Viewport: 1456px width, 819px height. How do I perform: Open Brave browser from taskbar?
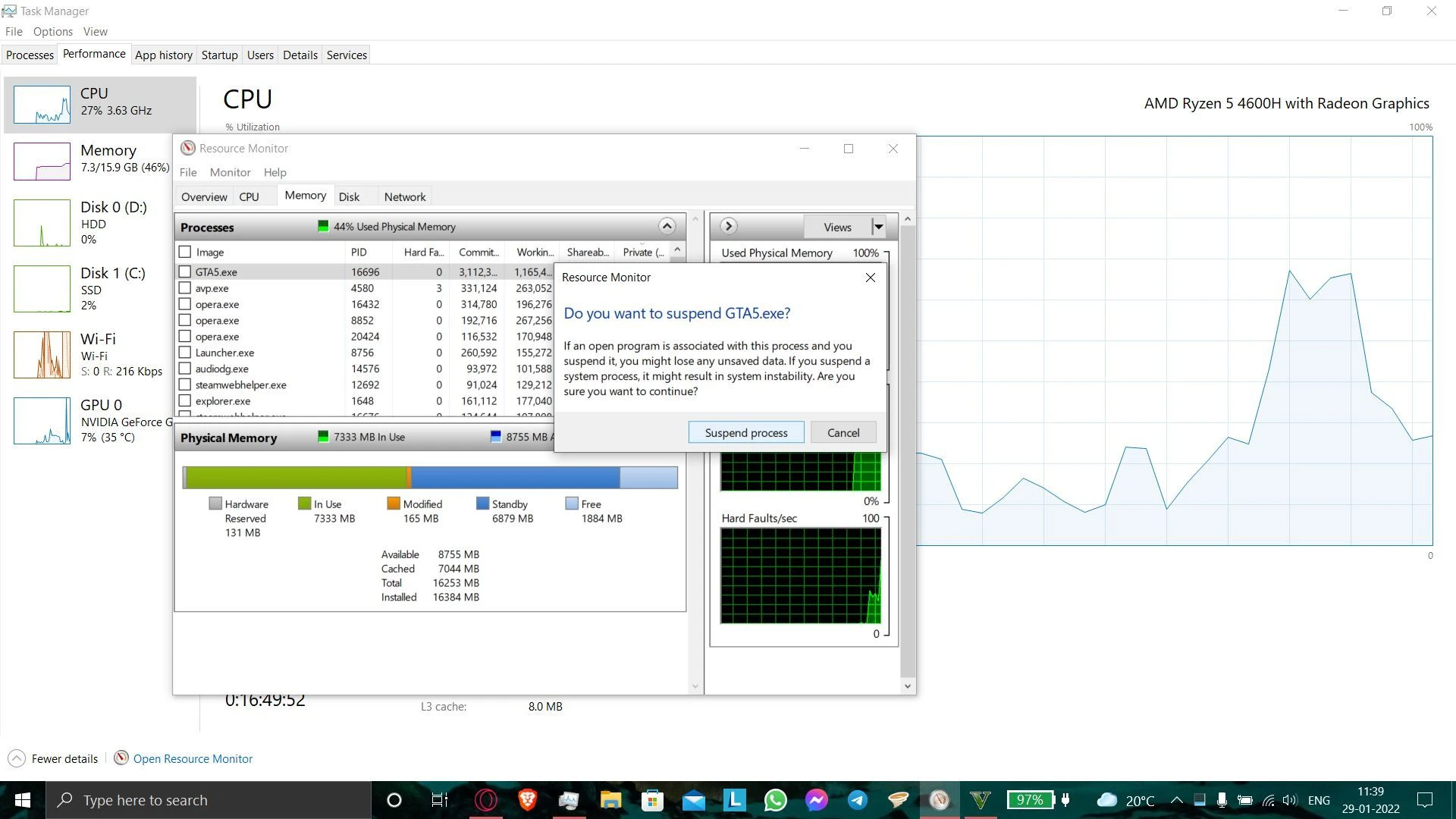point(528,800)
